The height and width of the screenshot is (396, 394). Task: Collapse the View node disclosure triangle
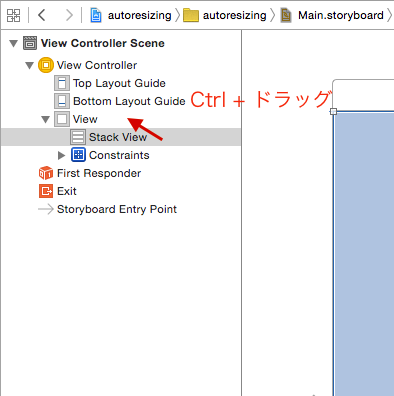[46, 119]
